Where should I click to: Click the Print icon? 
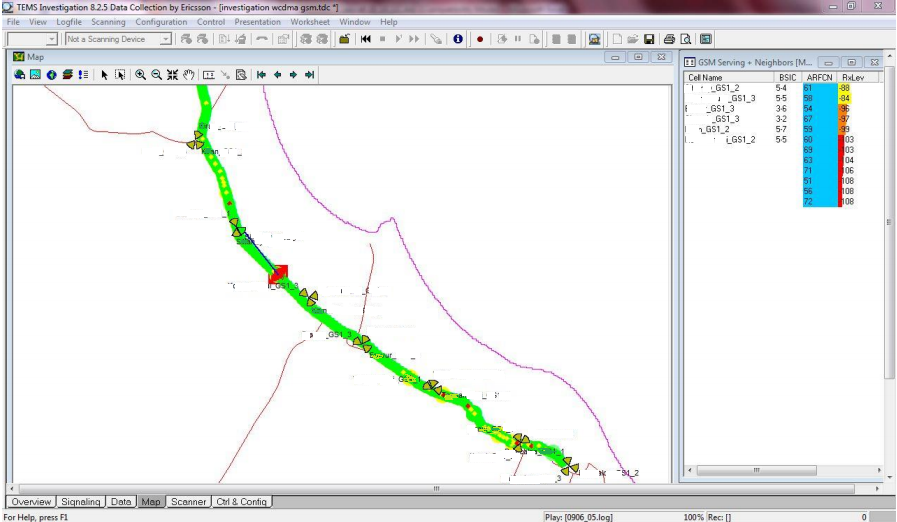click(669, 39)
